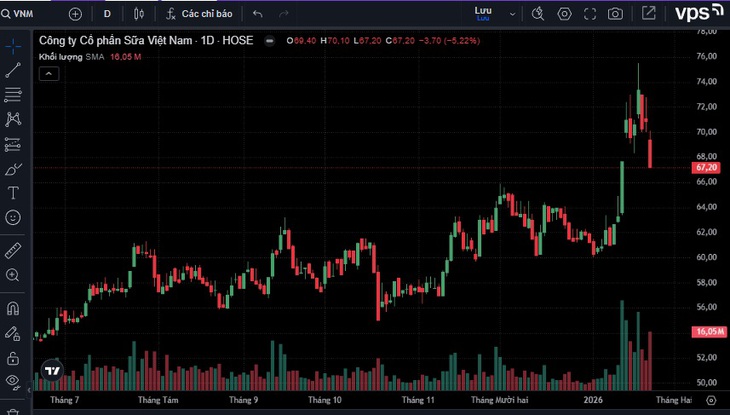Change the D timeframe interval
The height and width of the screenshot is (415, 730).
pos(107,14)
